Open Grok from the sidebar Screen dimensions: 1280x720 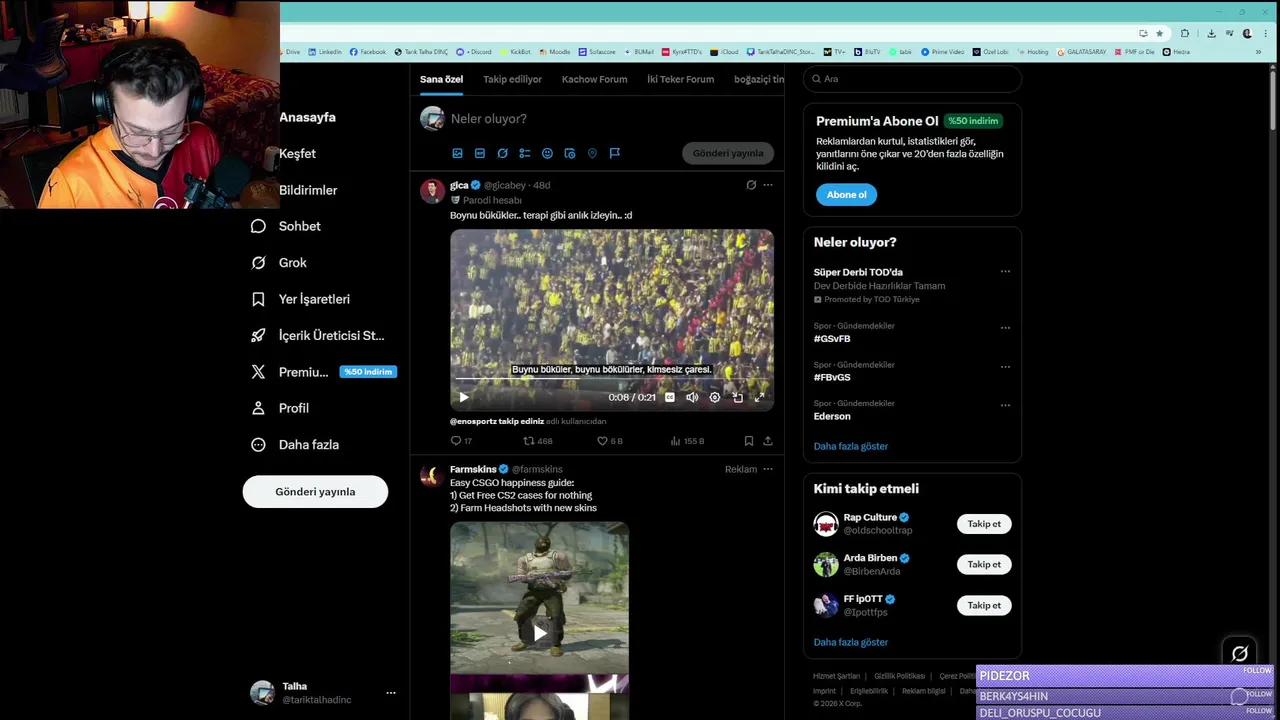click(279, 263)
